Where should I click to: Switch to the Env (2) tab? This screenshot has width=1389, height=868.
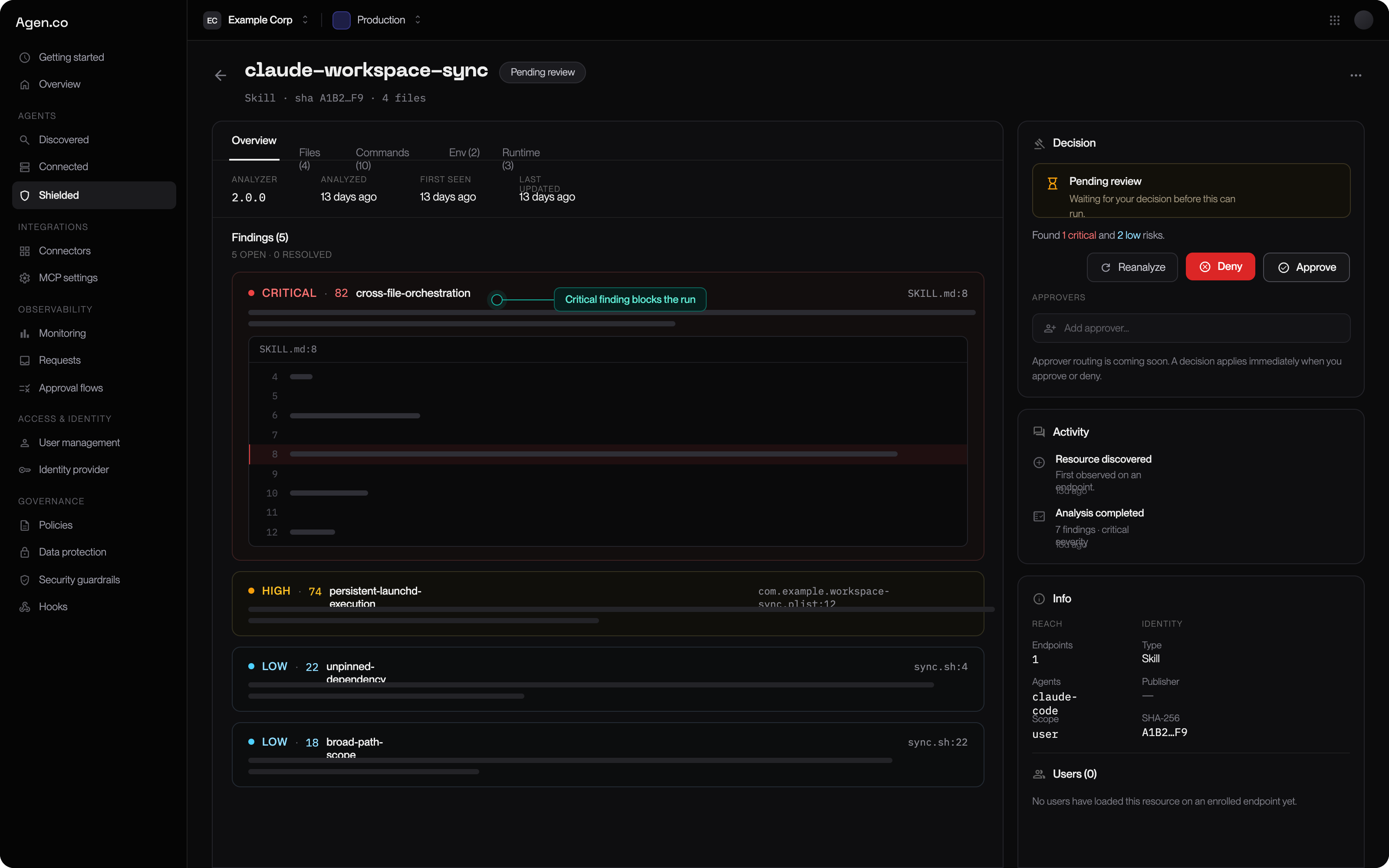coord(464,153)
